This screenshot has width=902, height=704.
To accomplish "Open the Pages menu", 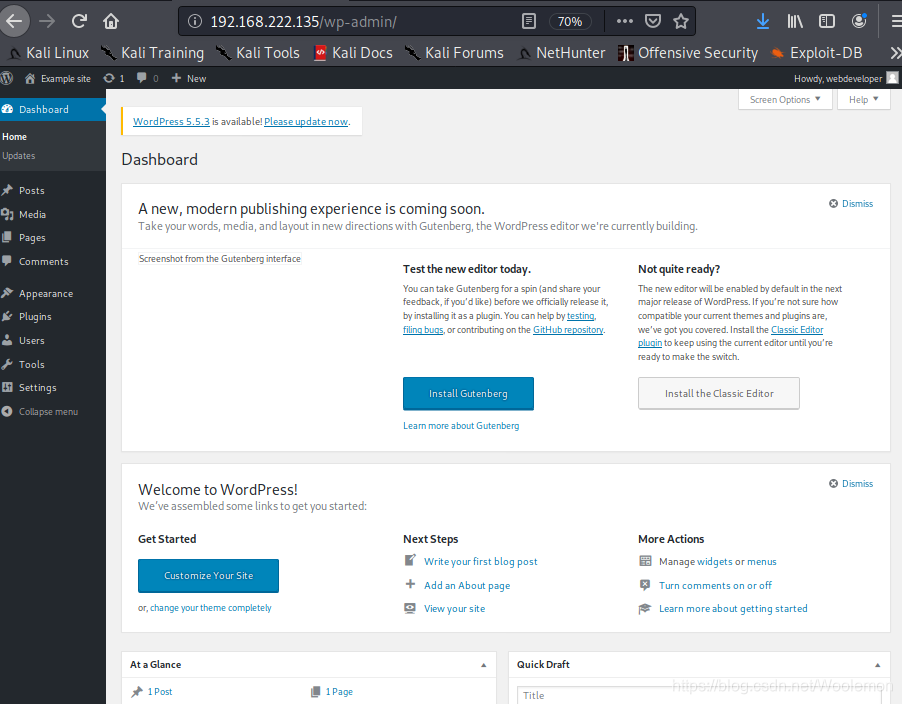I will pyautogui.click(x=32, y=238).
